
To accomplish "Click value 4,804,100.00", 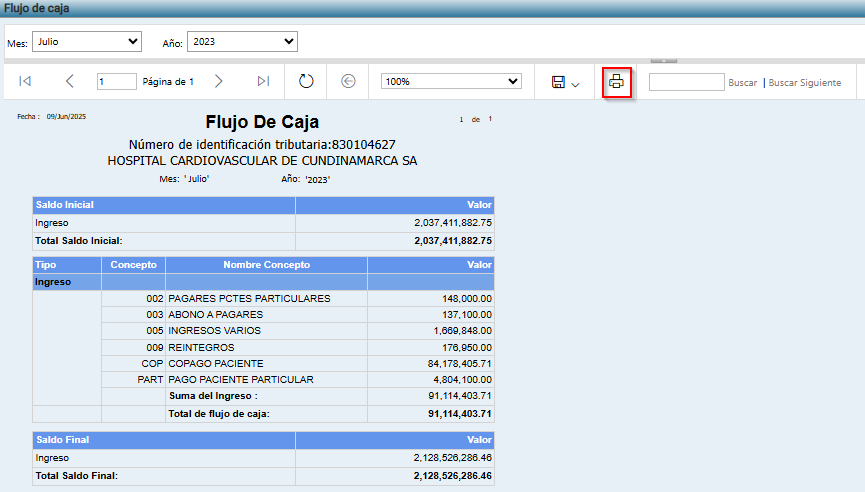I will coord(462,379).
